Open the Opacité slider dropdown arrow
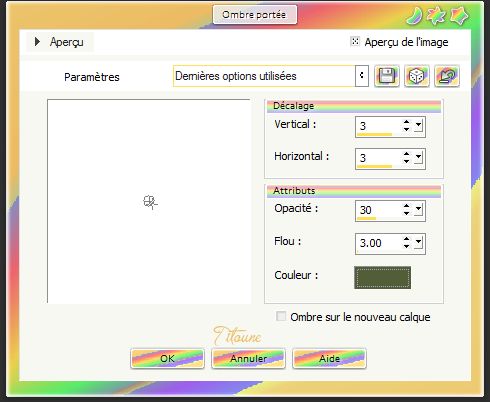The width and height of the screenshot is (490, 402). coord(419,210)
